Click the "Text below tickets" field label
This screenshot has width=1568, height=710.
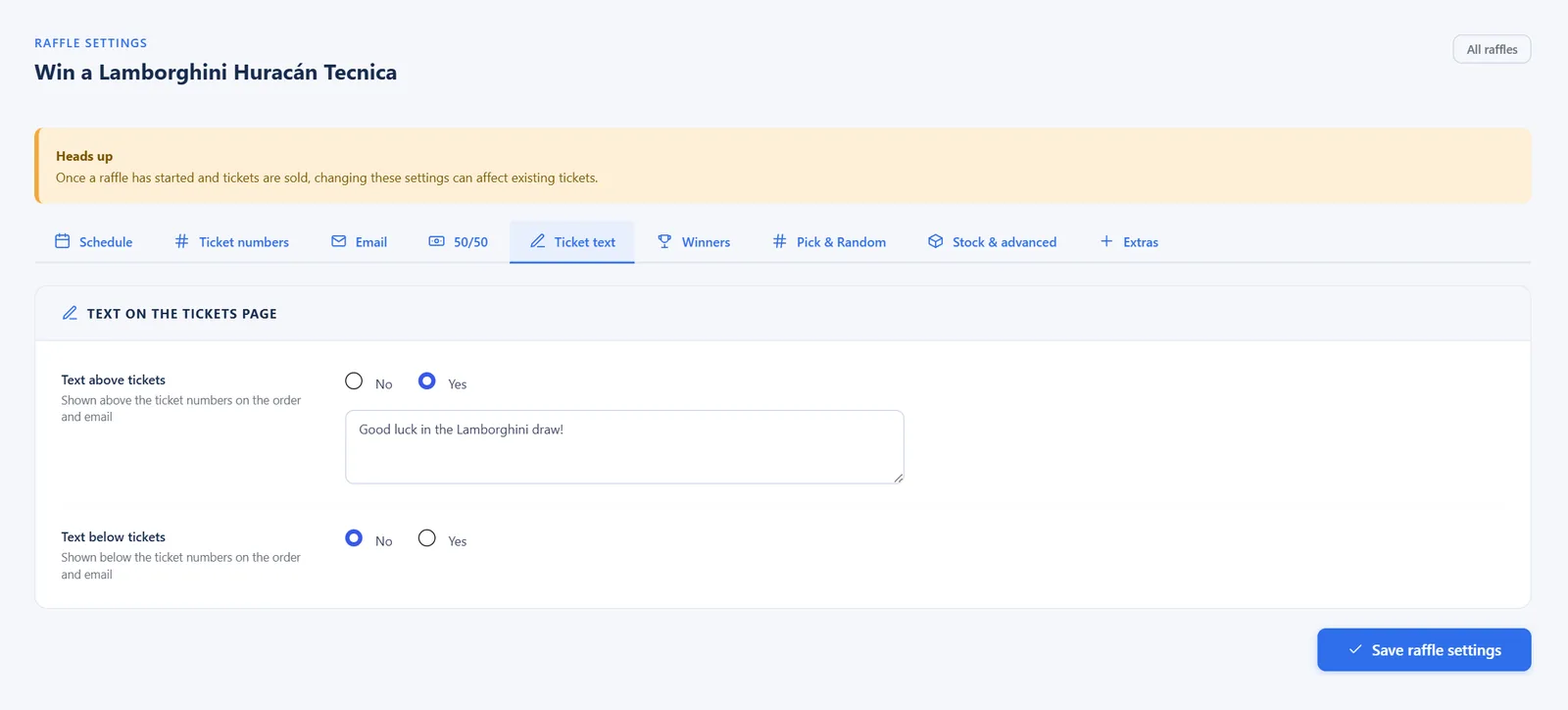pos(114,537)
